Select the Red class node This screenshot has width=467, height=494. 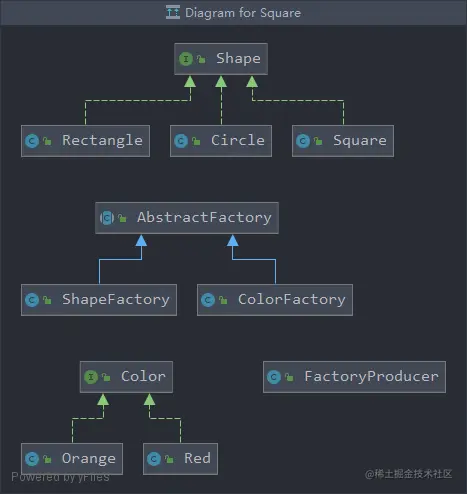point(180,459)
